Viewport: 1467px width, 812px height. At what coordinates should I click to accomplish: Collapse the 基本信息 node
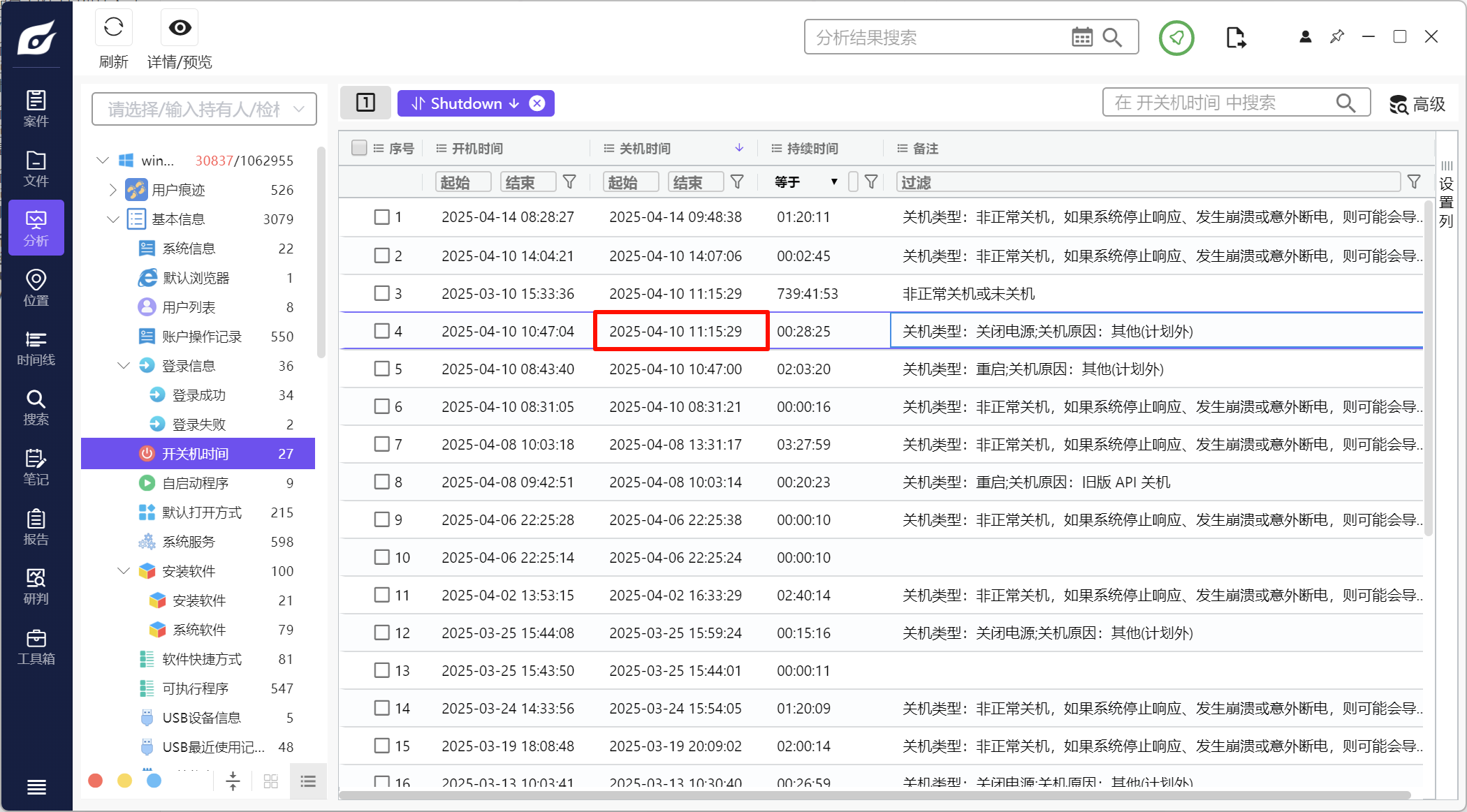(113, 219)
